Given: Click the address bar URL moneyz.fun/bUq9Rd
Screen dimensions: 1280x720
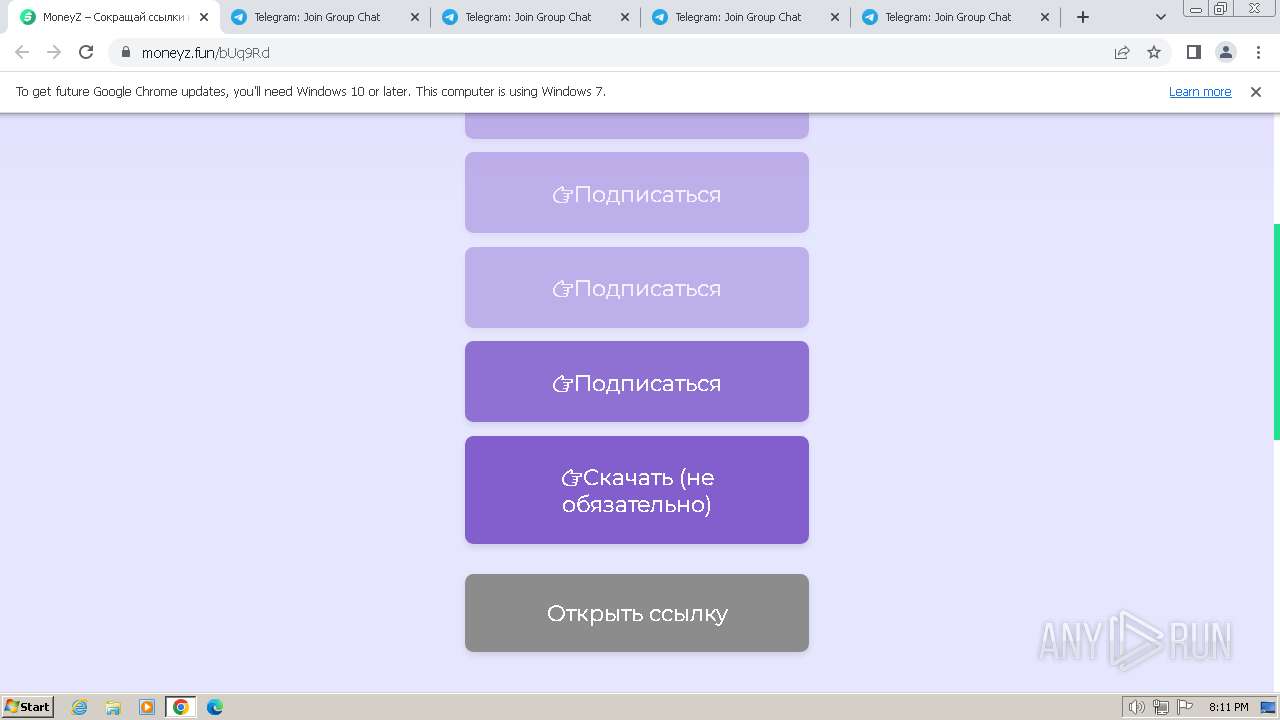Looking at the screenshot, I should coord(206,53).
